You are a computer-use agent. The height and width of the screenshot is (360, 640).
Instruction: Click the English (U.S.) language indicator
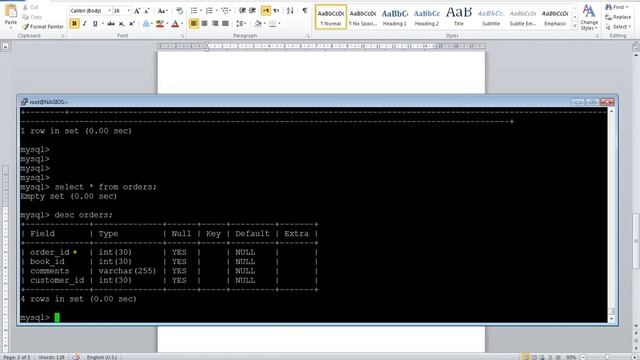coord(102,357)
